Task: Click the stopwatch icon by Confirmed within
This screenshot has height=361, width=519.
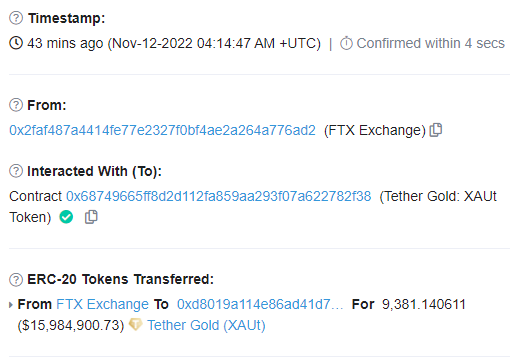Action: click(346, 43)
